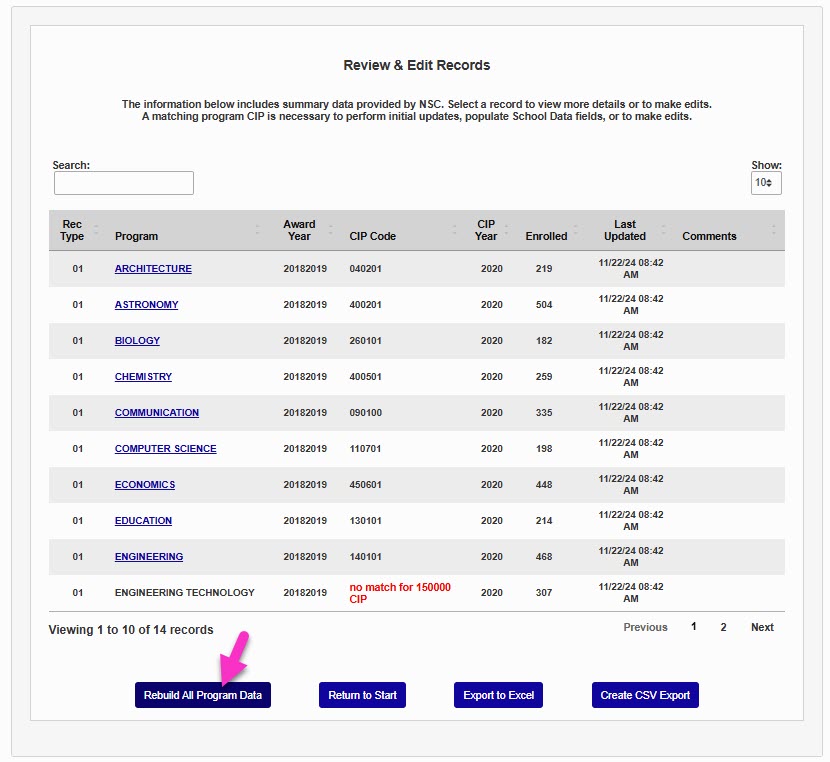Sort the table by Rec Type

(x=72, y=230)
